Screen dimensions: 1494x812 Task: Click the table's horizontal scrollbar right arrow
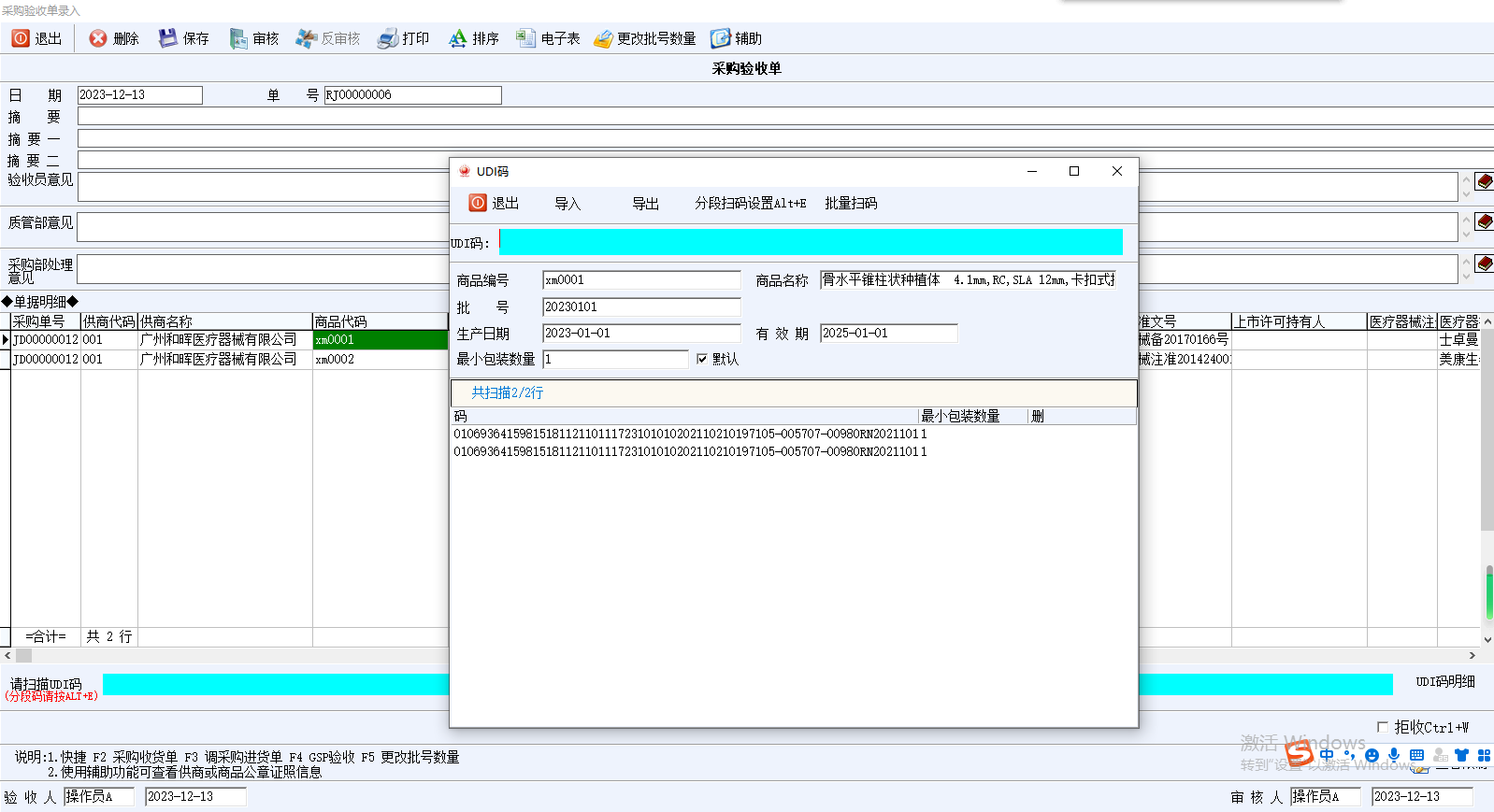coord(1472,656)
